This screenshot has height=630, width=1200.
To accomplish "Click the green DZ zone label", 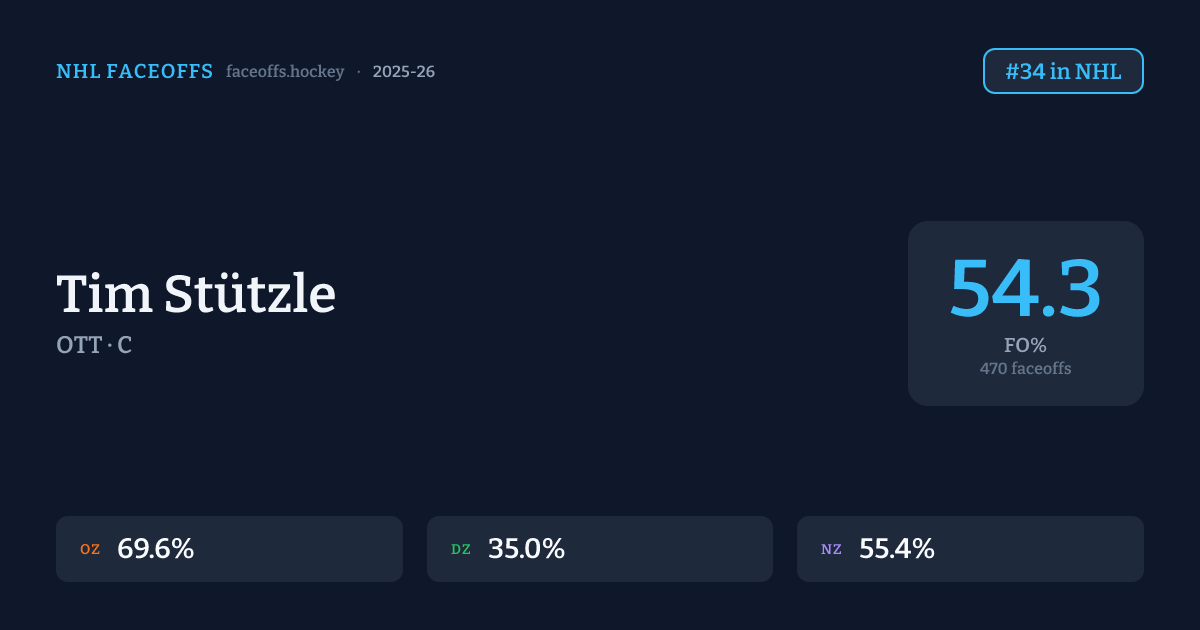I will tap(461, 549).
